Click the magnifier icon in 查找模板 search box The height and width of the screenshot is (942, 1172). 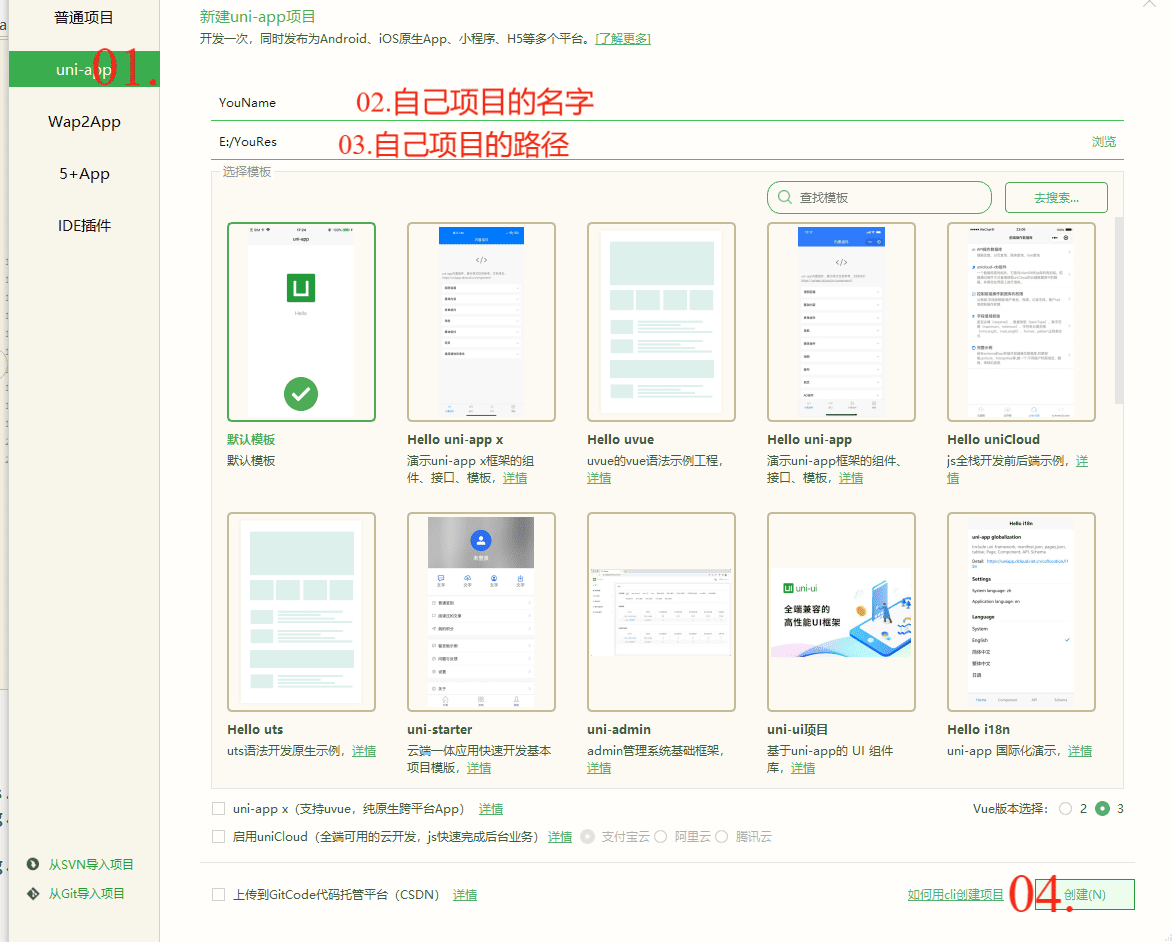pos(784,197)
